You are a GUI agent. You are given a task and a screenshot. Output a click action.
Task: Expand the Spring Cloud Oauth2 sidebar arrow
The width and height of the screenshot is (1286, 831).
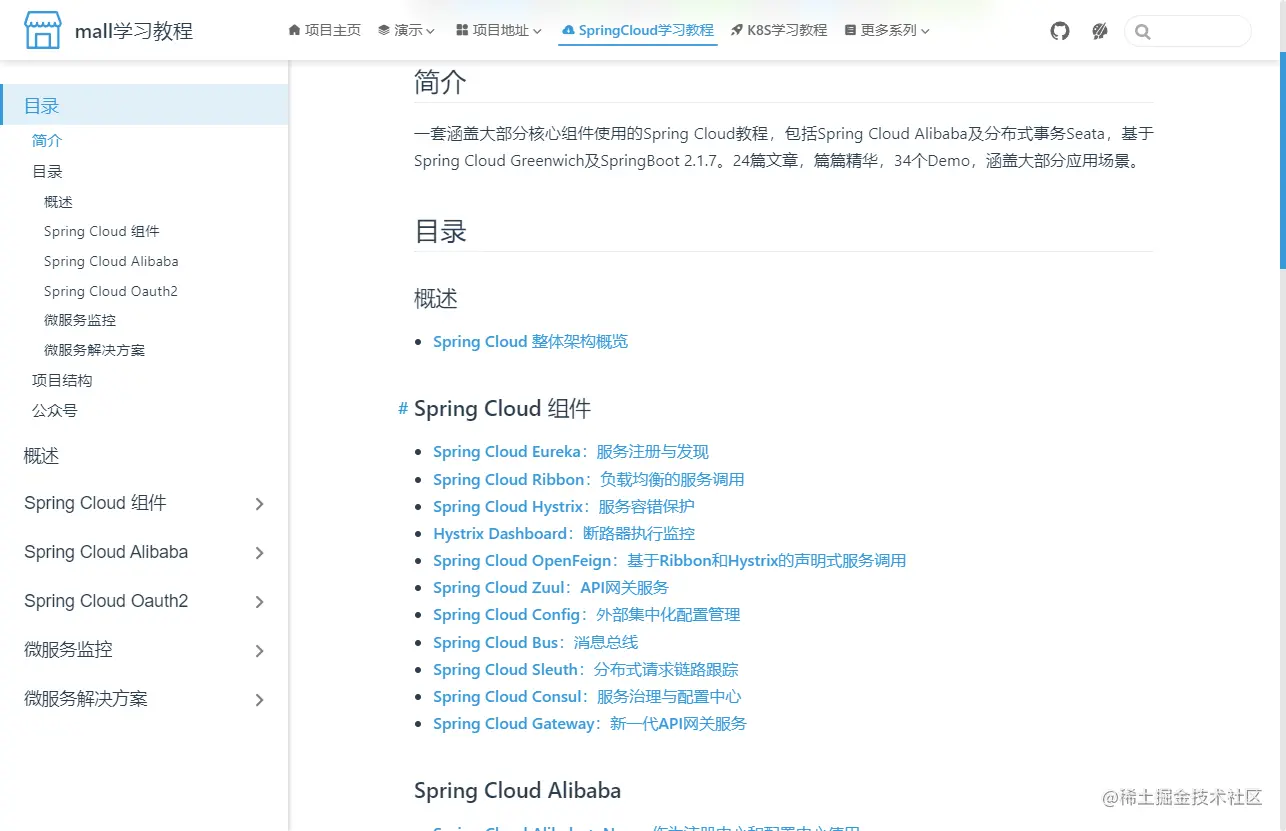tap(259, 602)
